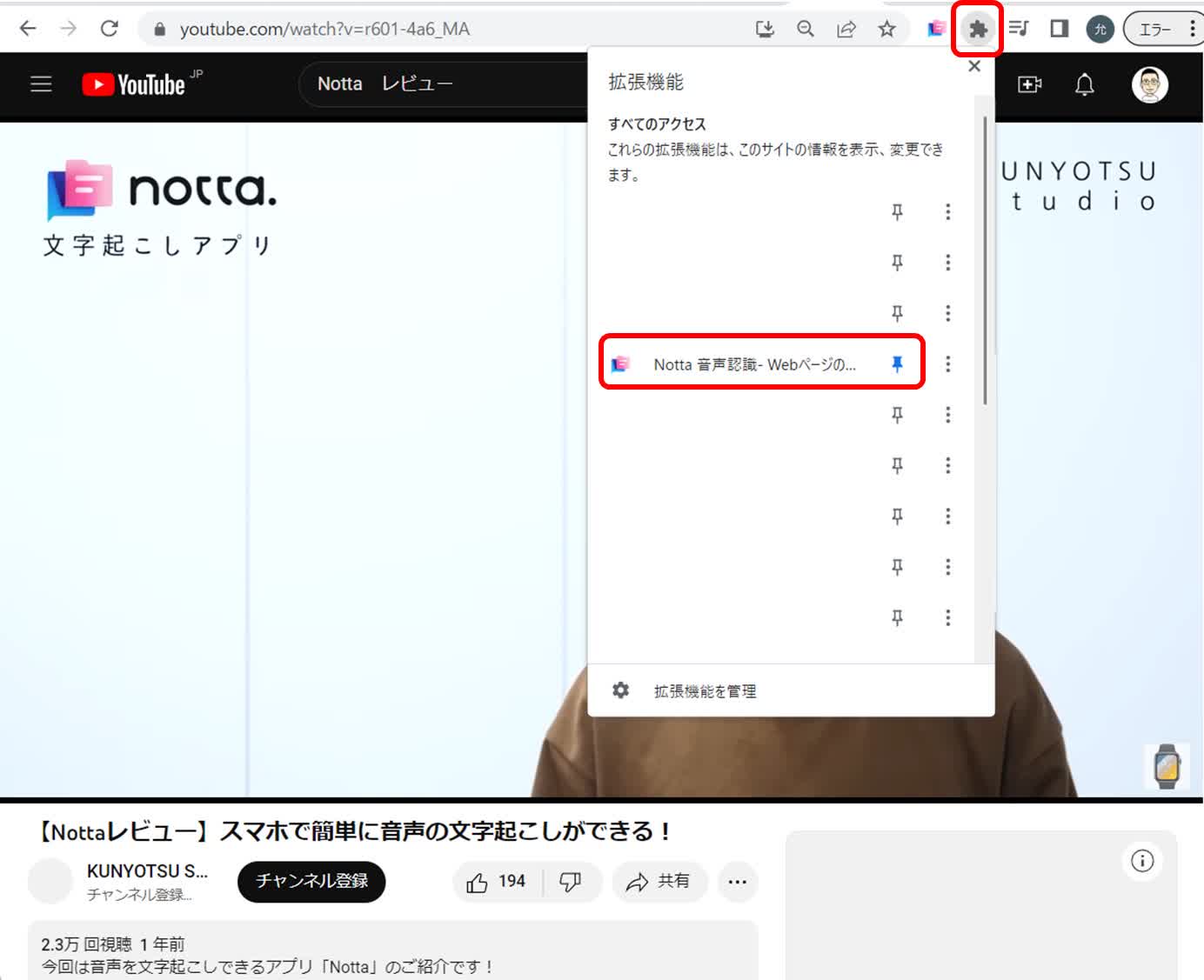Click the 拡張機能 popup title

[x=645, y=83]
